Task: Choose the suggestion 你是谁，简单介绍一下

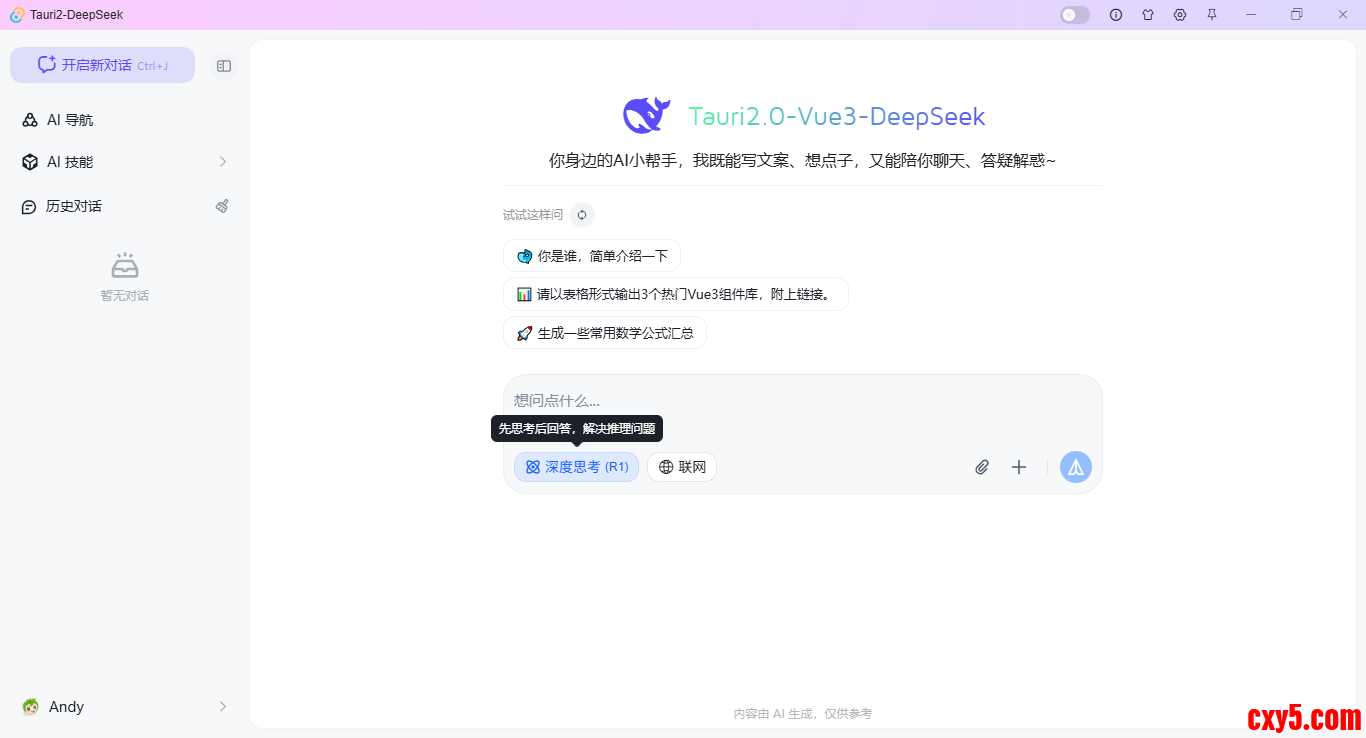Action: point(592,256)
